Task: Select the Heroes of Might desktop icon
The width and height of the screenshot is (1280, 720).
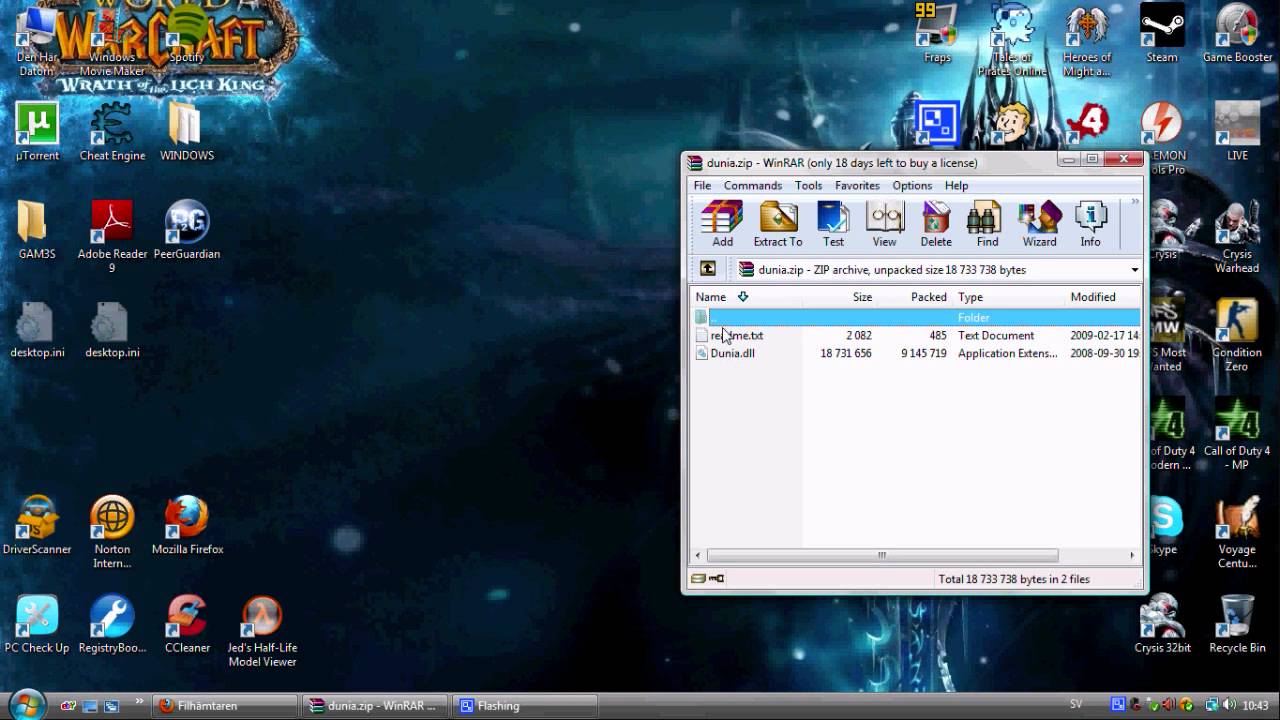Action: pos(1087,42)
